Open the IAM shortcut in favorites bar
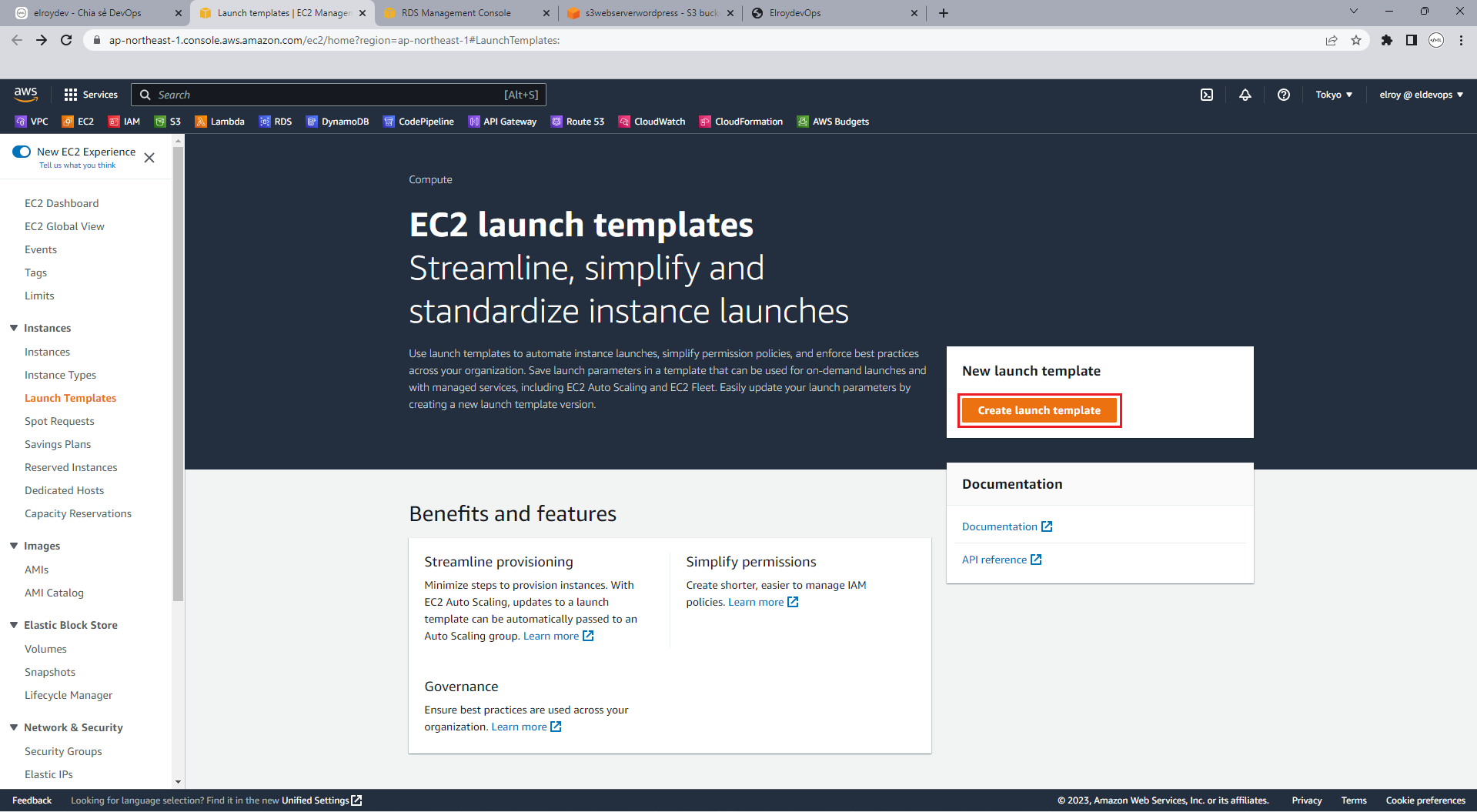1477x812 pixels. tap(124, 122)
